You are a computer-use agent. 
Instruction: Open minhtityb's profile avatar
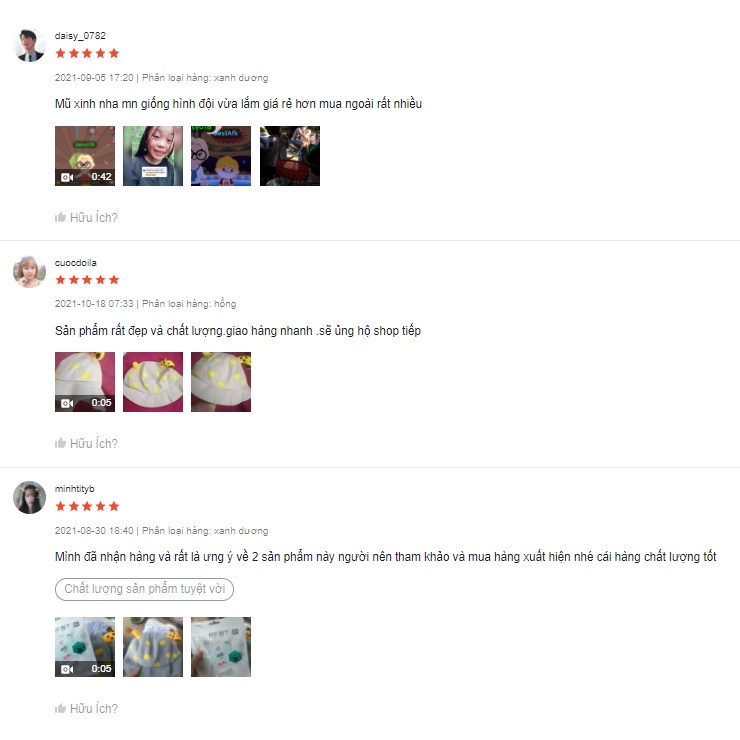29,497
